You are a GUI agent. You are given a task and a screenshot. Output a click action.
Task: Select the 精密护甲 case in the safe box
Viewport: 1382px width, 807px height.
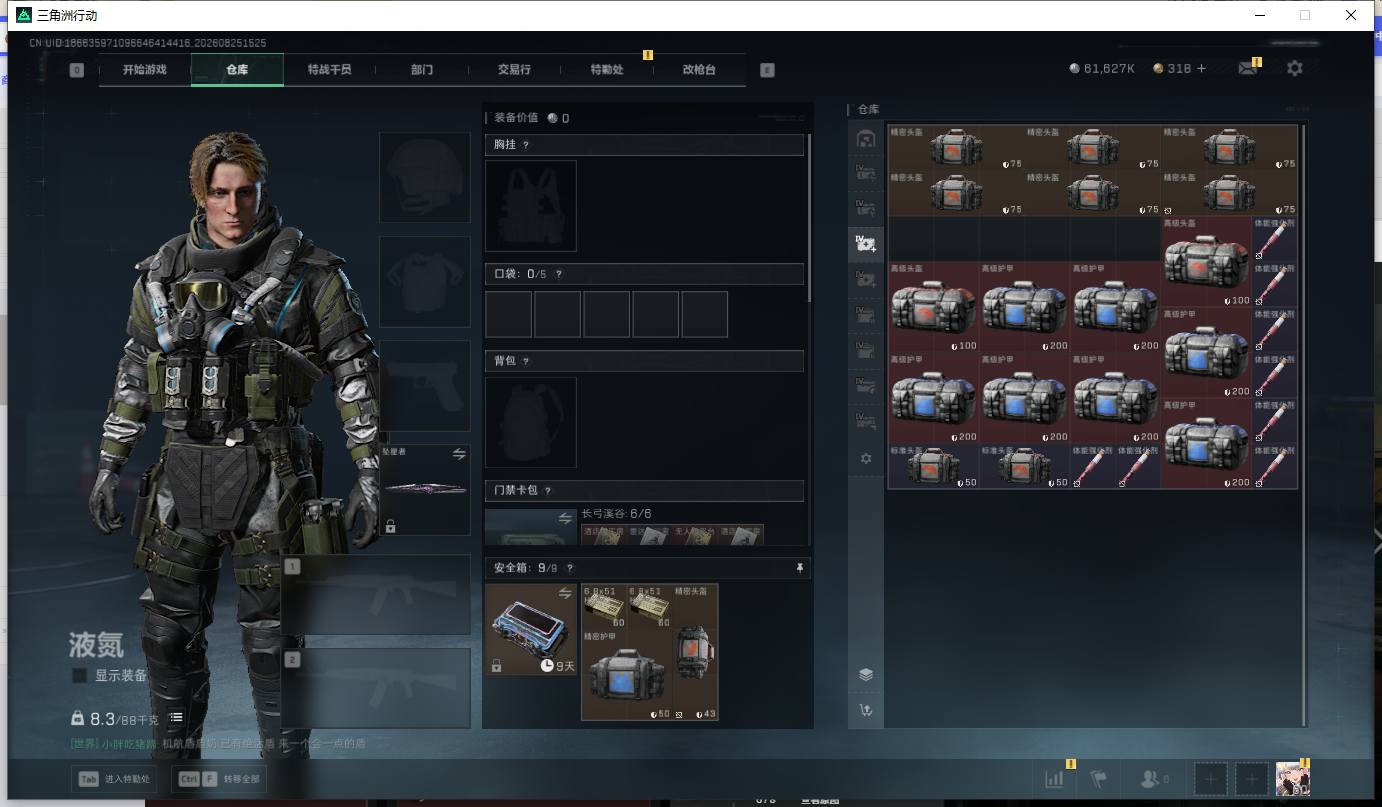click(627, 675)
